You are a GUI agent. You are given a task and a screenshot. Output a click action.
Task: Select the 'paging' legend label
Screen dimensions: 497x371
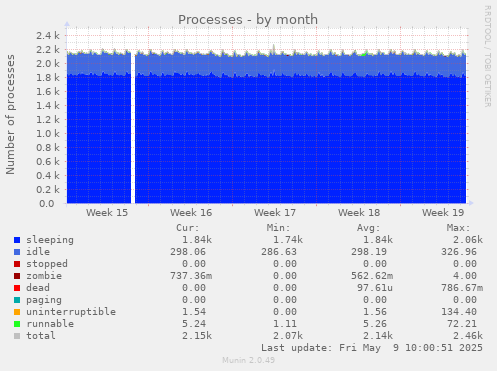coord(44,300)
